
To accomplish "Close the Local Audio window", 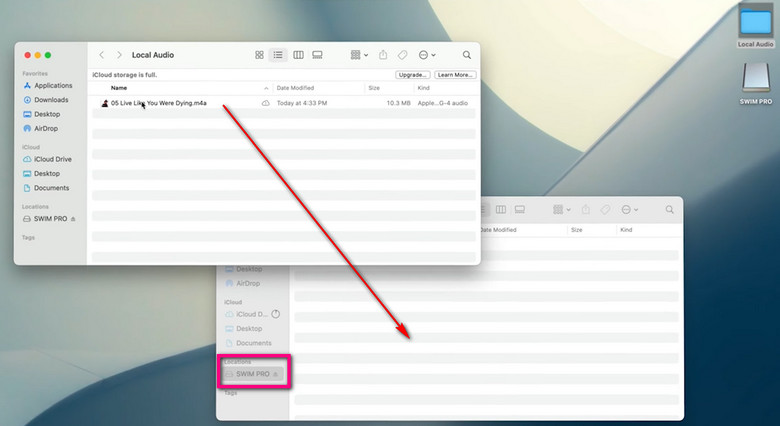I will [x=28, y=55].
